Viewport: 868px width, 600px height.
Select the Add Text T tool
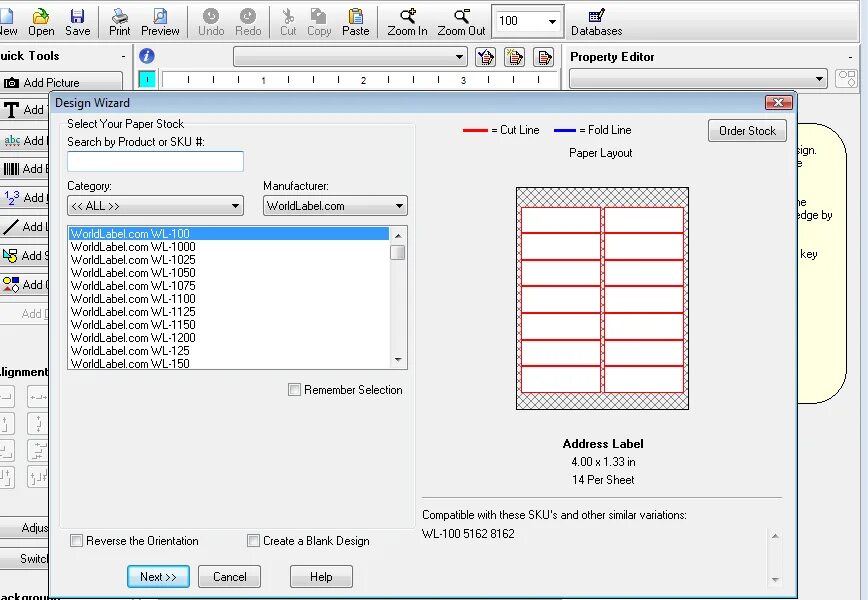click(24, 110)
